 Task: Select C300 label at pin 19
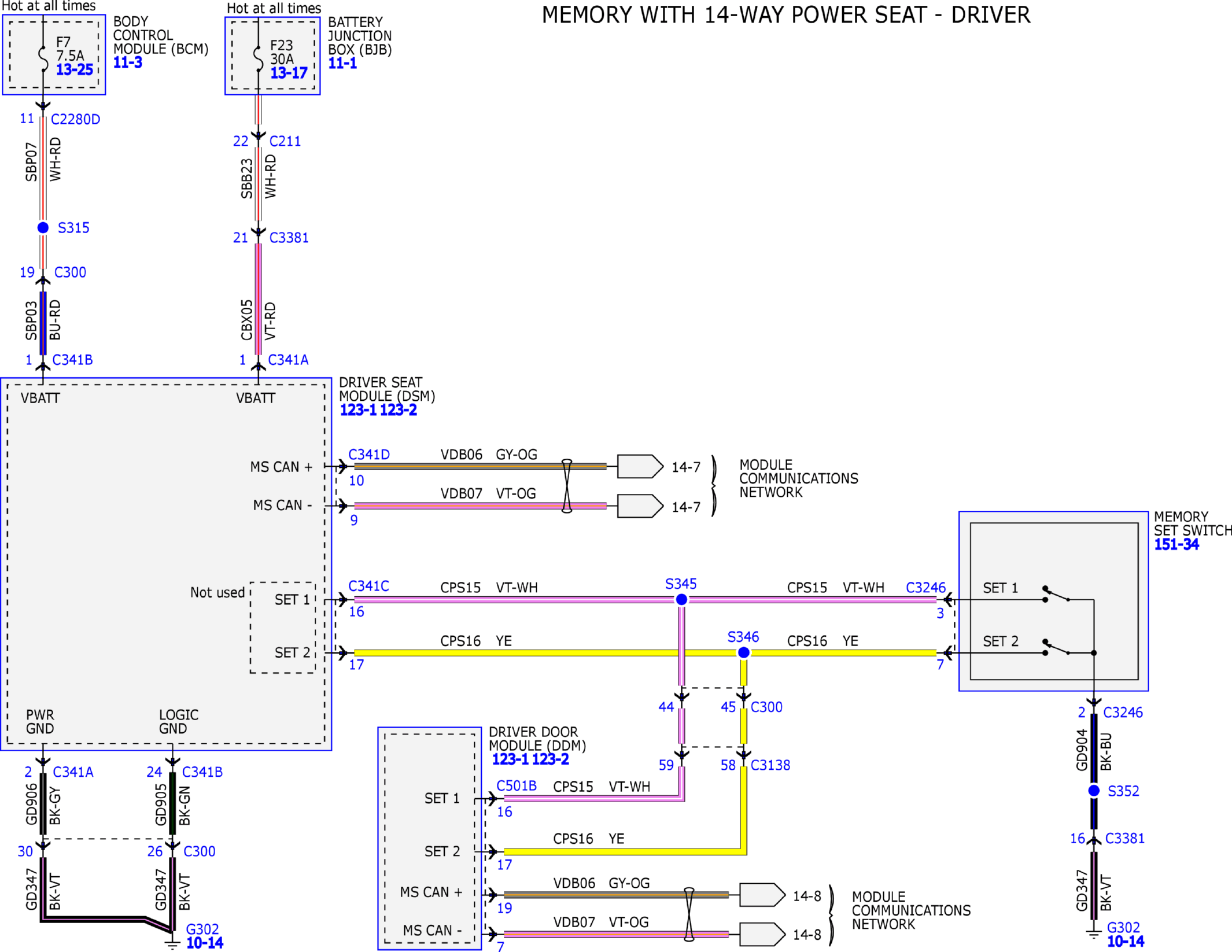[x=70, y=272]
